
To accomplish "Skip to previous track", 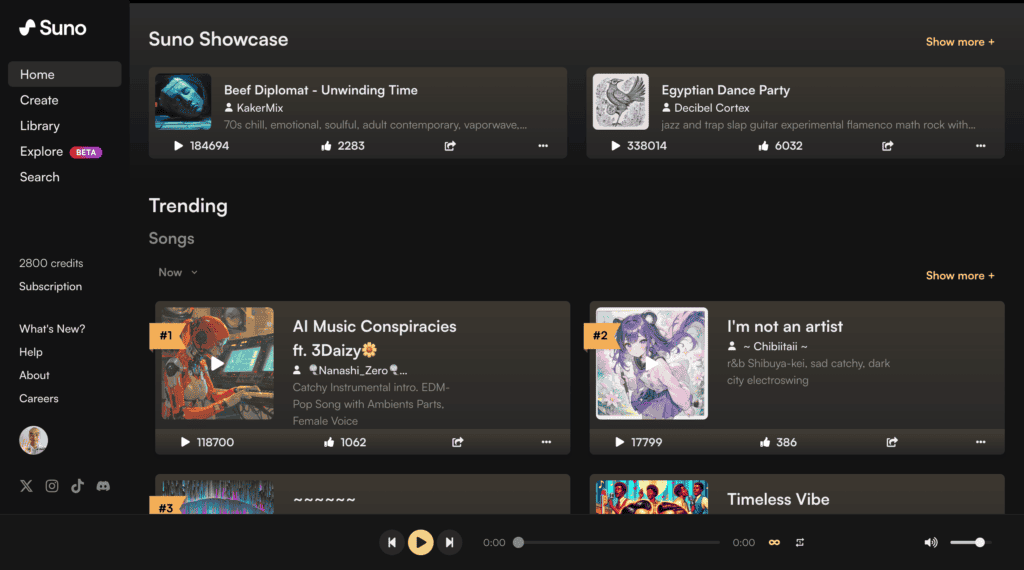I will coord(392,543).
